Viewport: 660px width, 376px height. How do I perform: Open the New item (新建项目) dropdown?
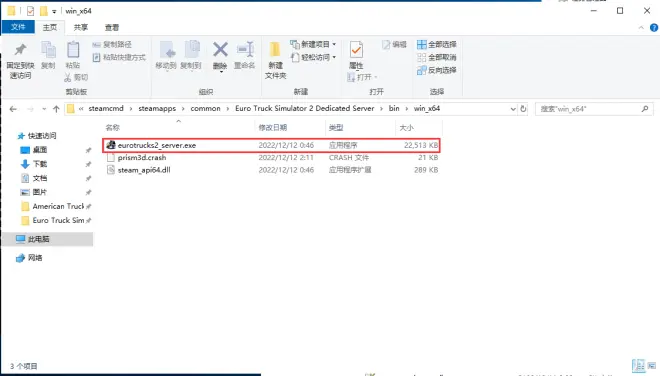[313, 44]
